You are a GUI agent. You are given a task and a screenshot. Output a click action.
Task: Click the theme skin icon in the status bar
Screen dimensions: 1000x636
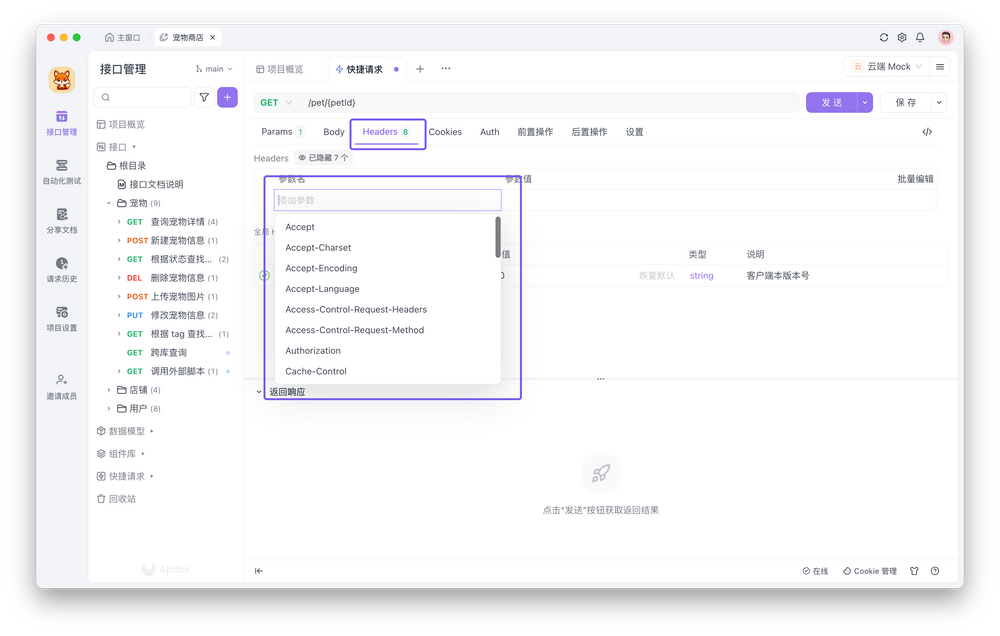[x=913, y=570]
